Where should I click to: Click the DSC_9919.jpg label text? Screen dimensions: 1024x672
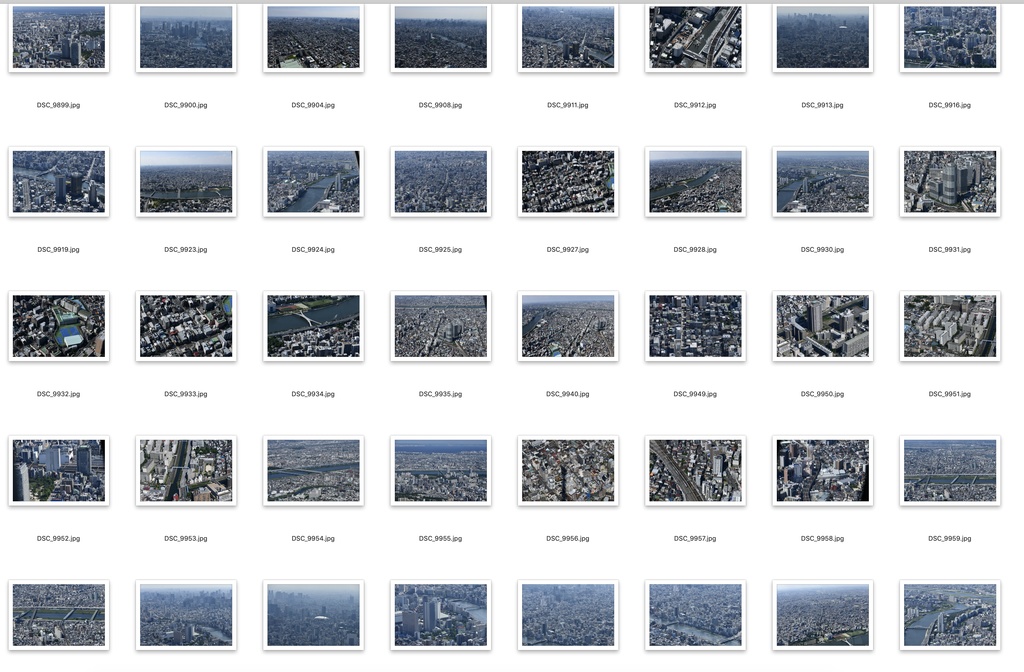point(59,249)
